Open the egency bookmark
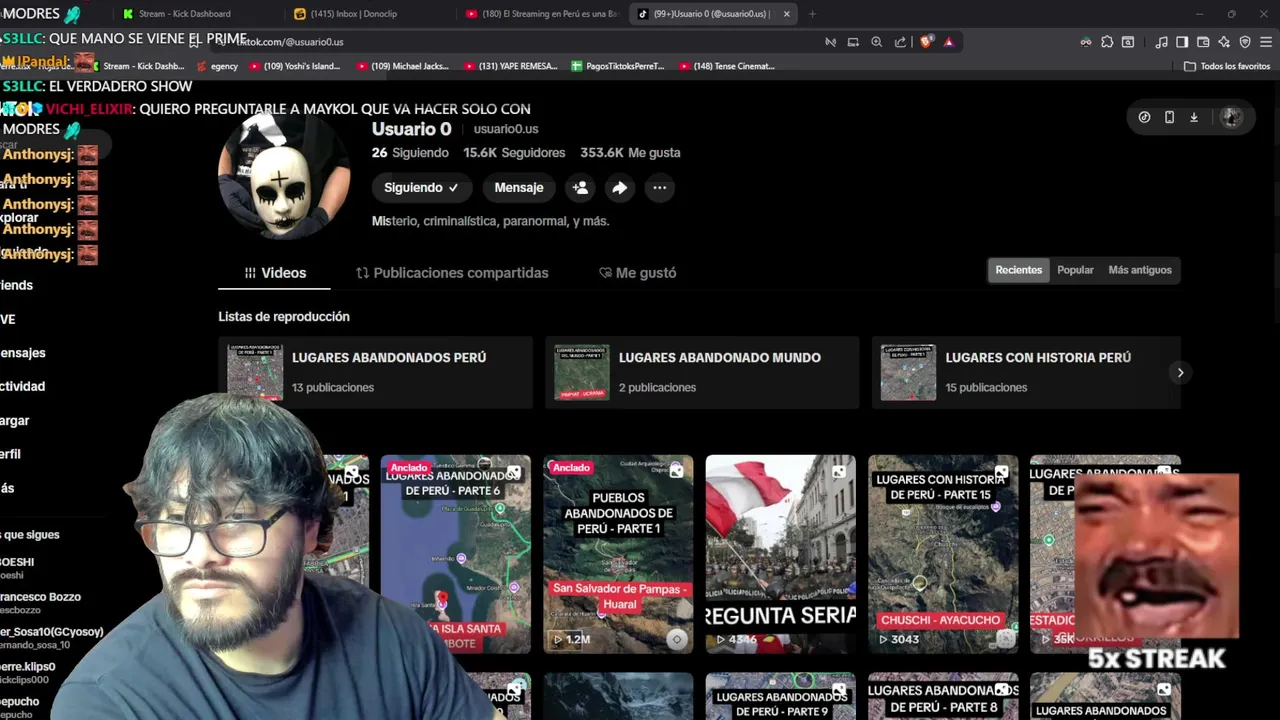 click(x=217, y=66)
